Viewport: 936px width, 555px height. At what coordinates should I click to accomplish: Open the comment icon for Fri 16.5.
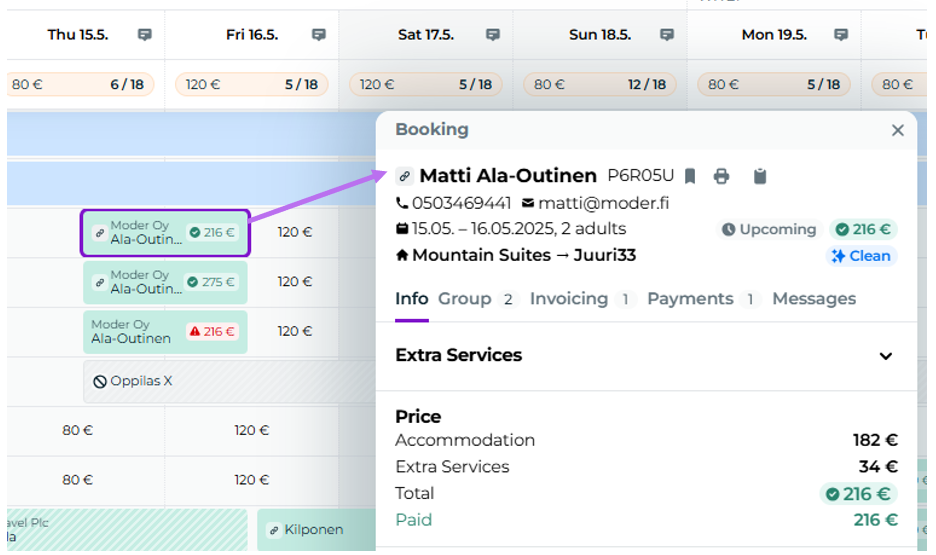[x=319, y=35]
